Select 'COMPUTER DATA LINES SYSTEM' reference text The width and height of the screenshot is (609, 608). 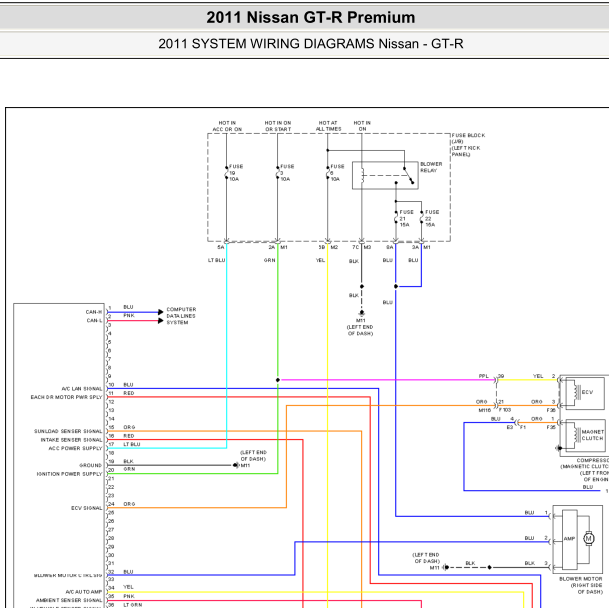click(181, 316)
